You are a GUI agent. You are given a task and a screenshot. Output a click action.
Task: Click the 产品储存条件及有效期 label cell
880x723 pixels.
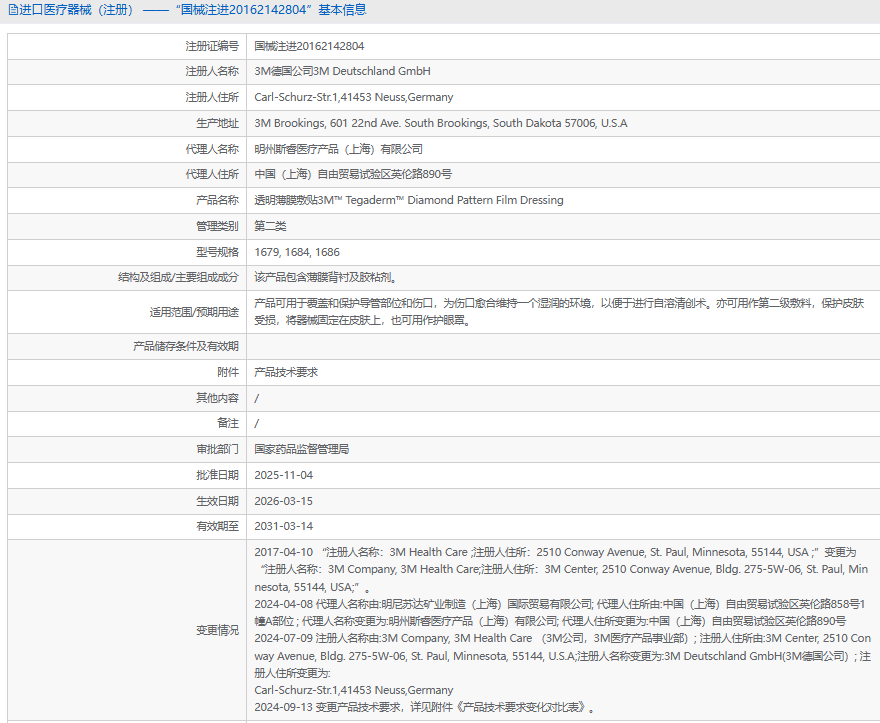coord(127,346)
